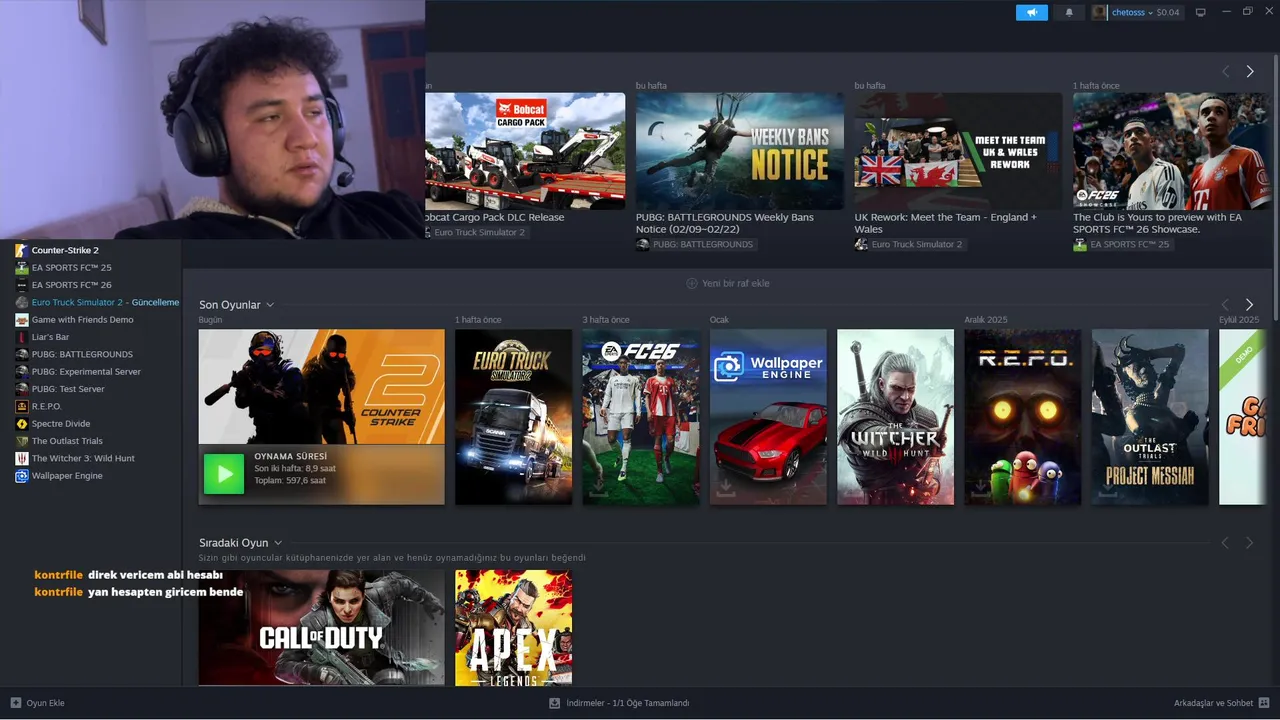Open the Apex Legends recommendation card

tap(513, 628)
